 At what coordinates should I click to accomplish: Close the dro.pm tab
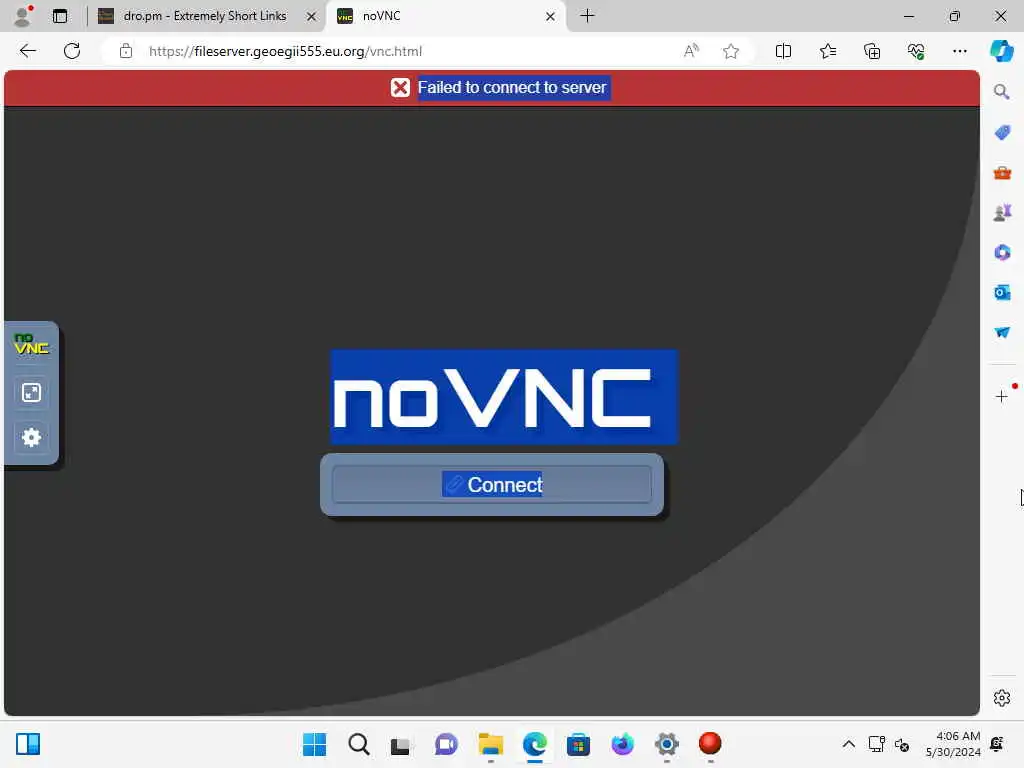point(312,16)
